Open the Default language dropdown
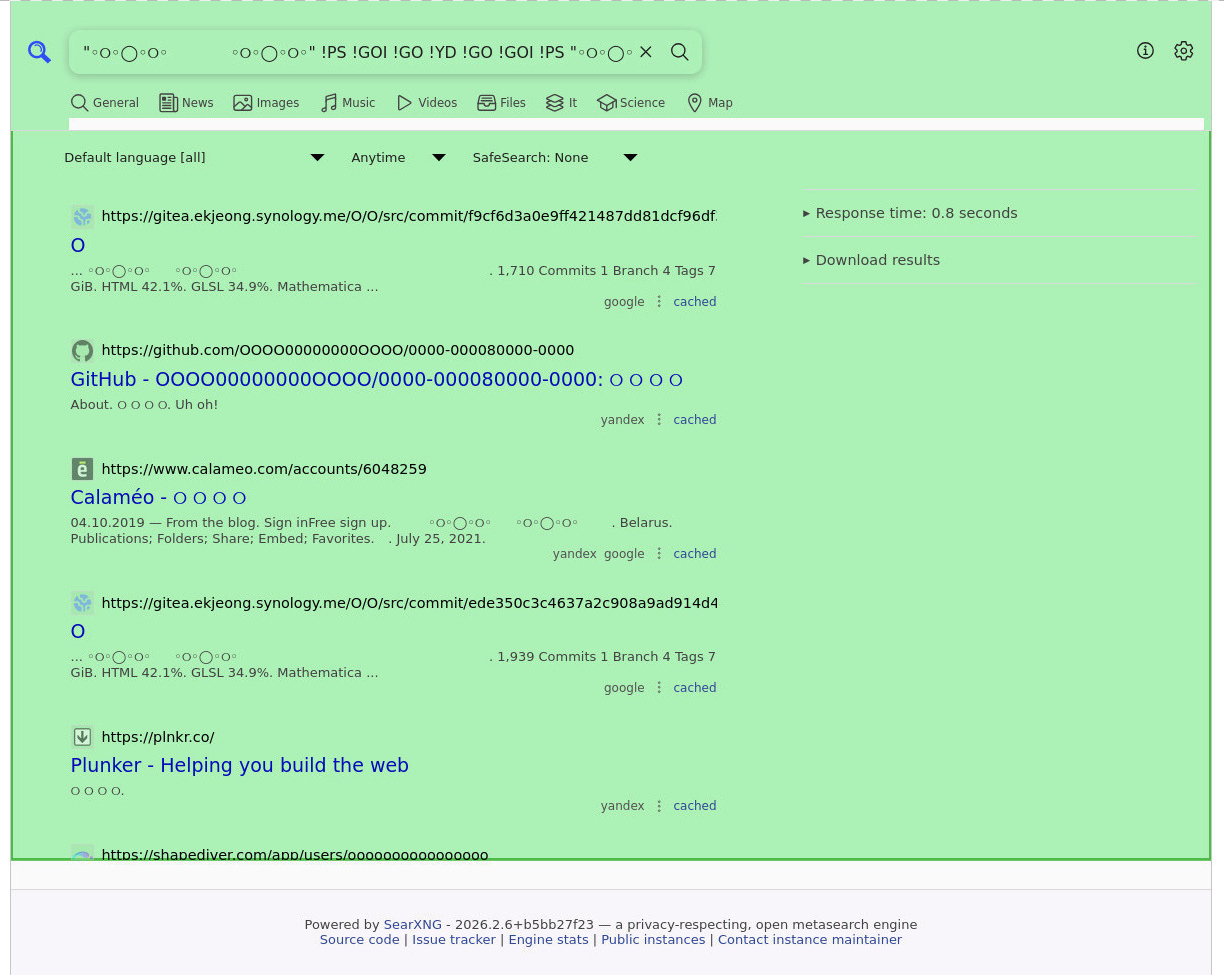This screenshot has width=1224, height=975. point(194,157)
